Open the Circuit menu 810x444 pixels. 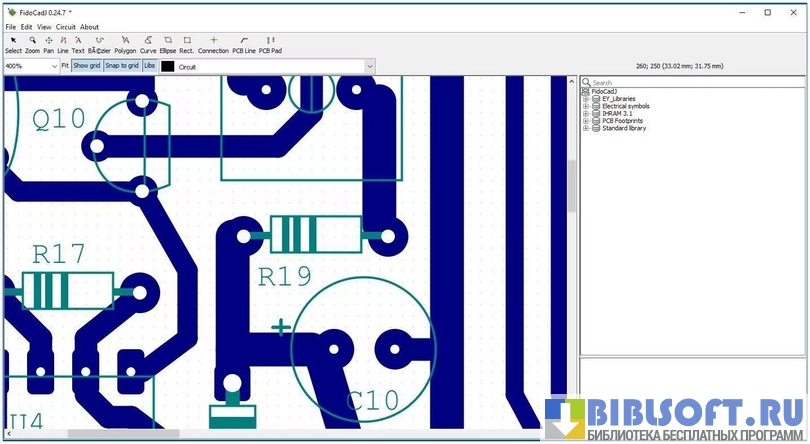point(65,27)
